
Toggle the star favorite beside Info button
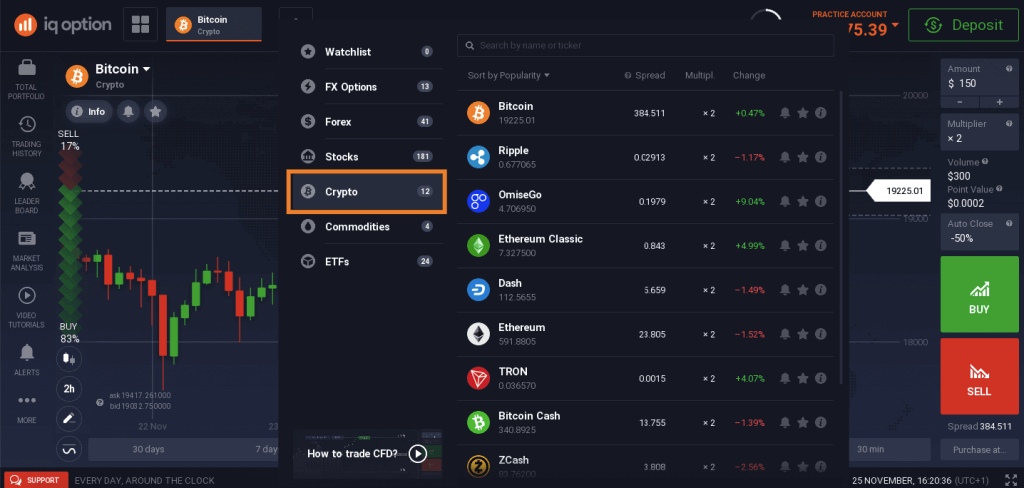click(x=155, y=112)
